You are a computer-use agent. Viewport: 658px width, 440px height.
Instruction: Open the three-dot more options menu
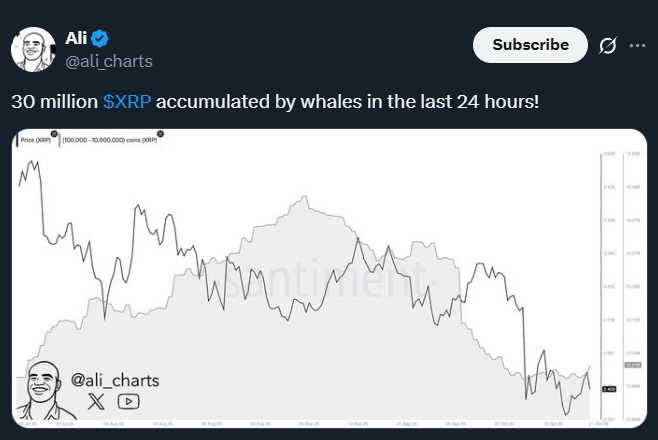[637, 45]
